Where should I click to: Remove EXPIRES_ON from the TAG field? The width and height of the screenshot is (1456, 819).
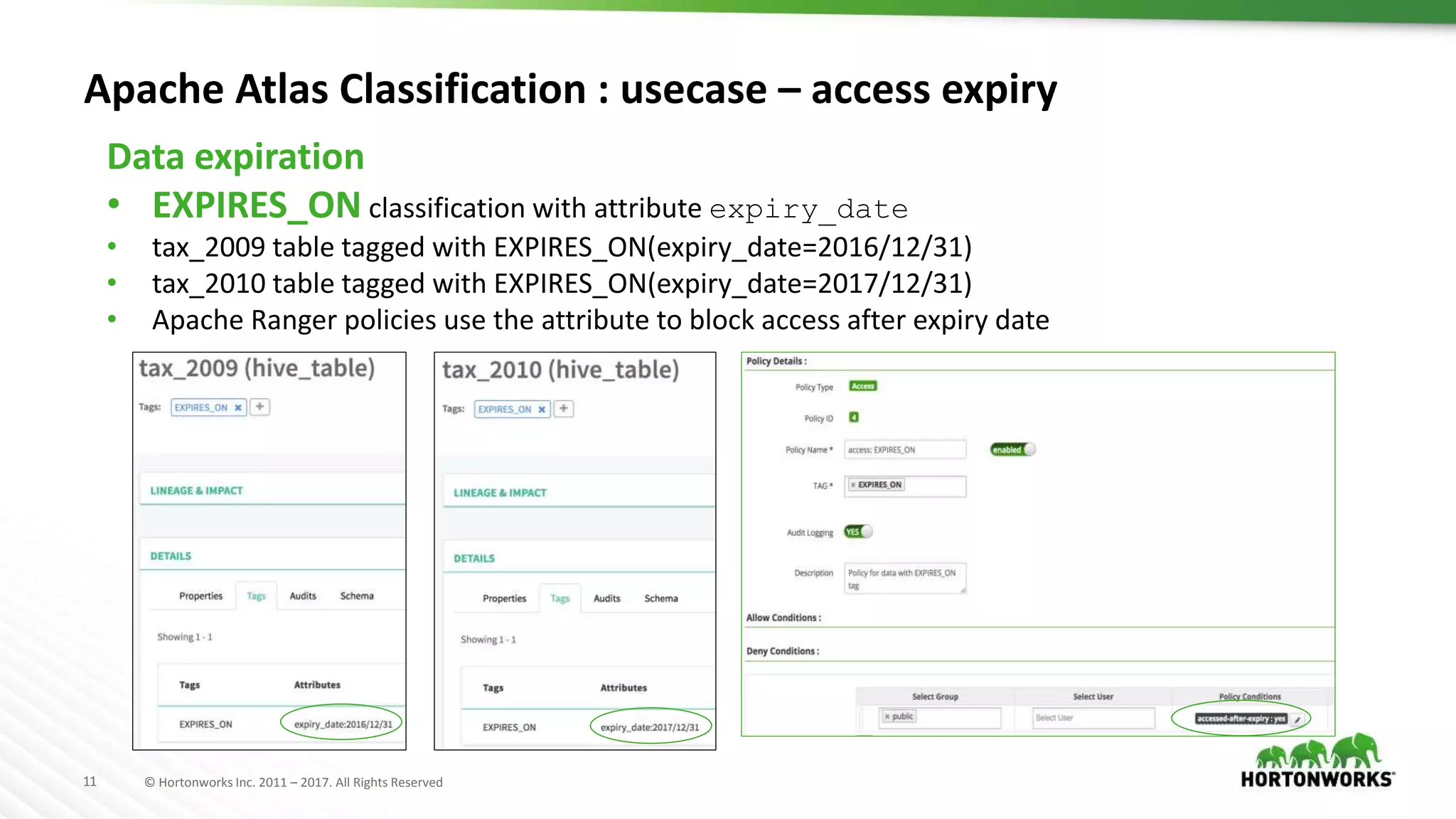click(853, 485)
